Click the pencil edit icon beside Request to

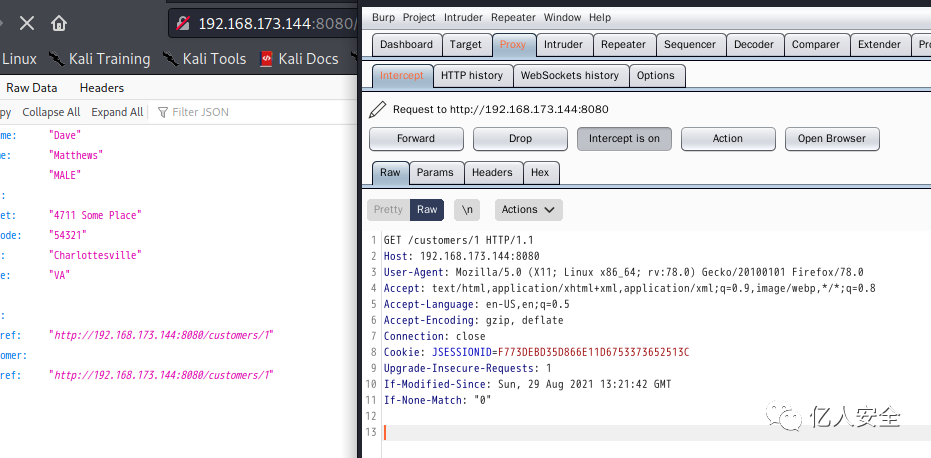pyautogui.click(x=378, y=109)
